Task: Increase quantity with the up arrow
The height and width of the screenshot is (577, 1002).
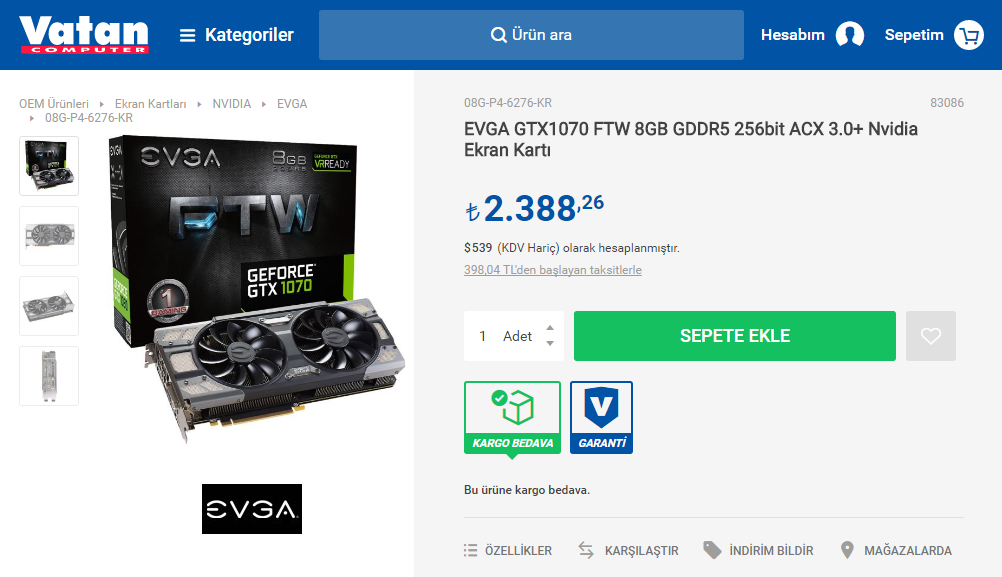Action: 550,328
